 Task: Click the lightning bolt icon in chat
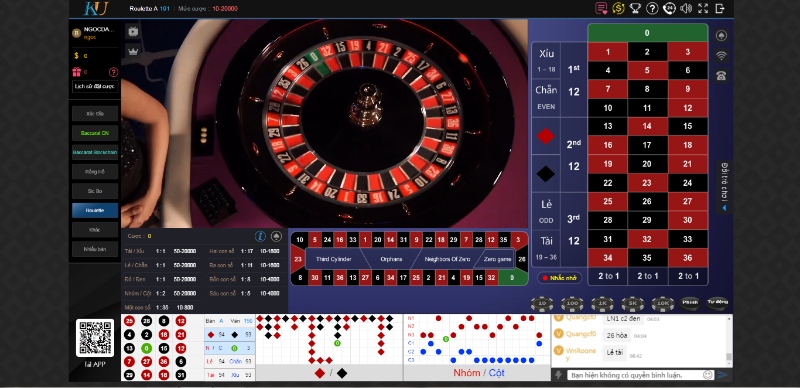pos(559,375)
